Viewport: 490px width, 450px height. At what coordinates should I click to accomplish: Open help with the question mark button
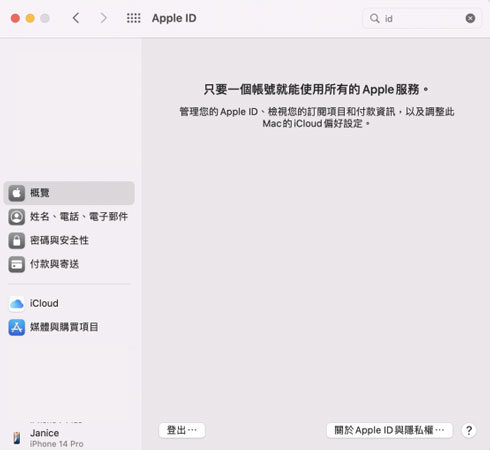click(x=469, y=430)
